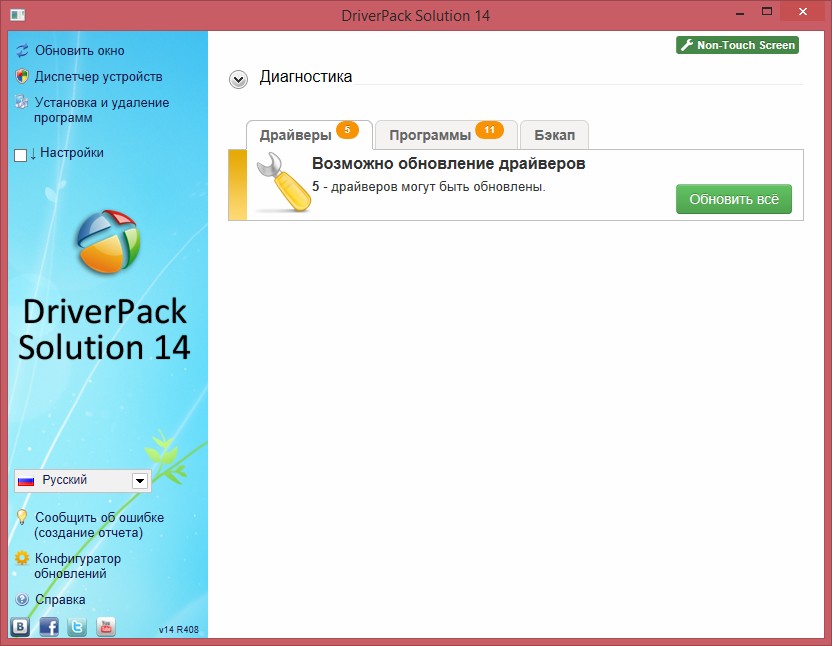Click the programs icon beside Установка и удаление программ

pyautogui.click(x=22, y=102)
